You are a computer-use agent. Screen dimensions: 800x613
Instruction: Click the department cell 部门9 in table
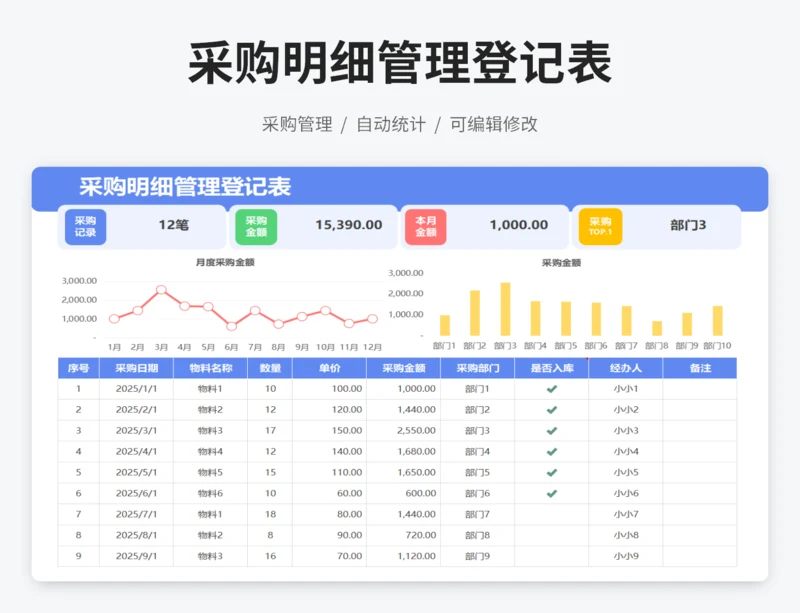point(478,556)
